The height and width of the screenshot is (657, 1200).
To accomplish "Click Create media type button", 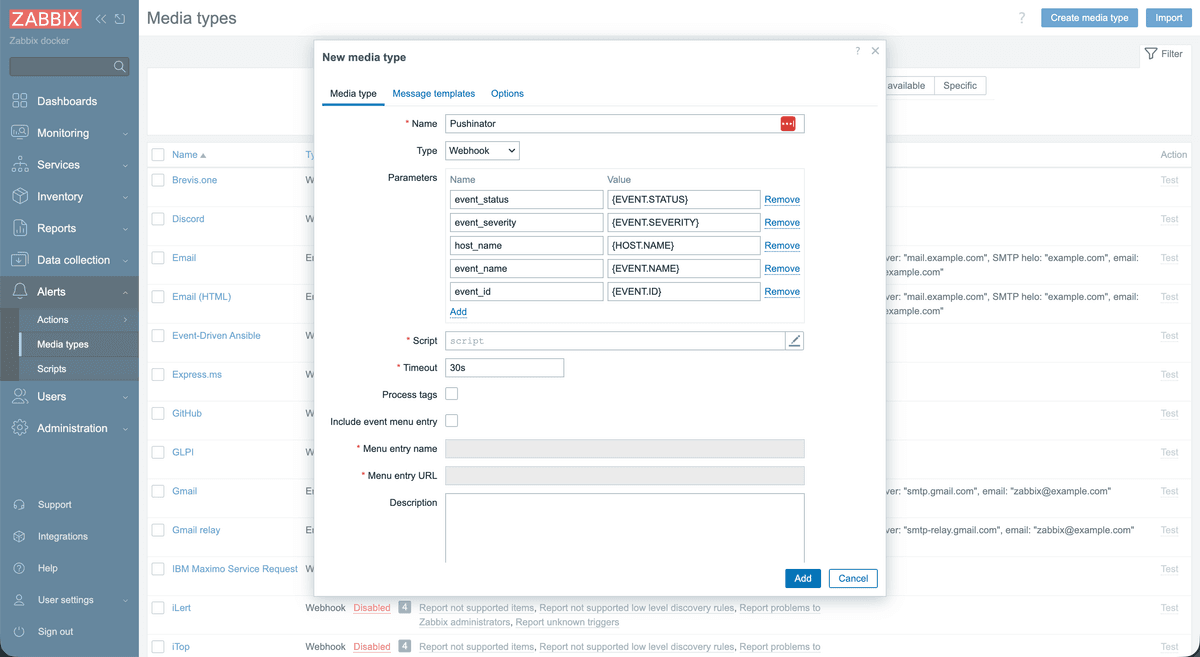I will pyautogui.click(x=1090, y=18).
